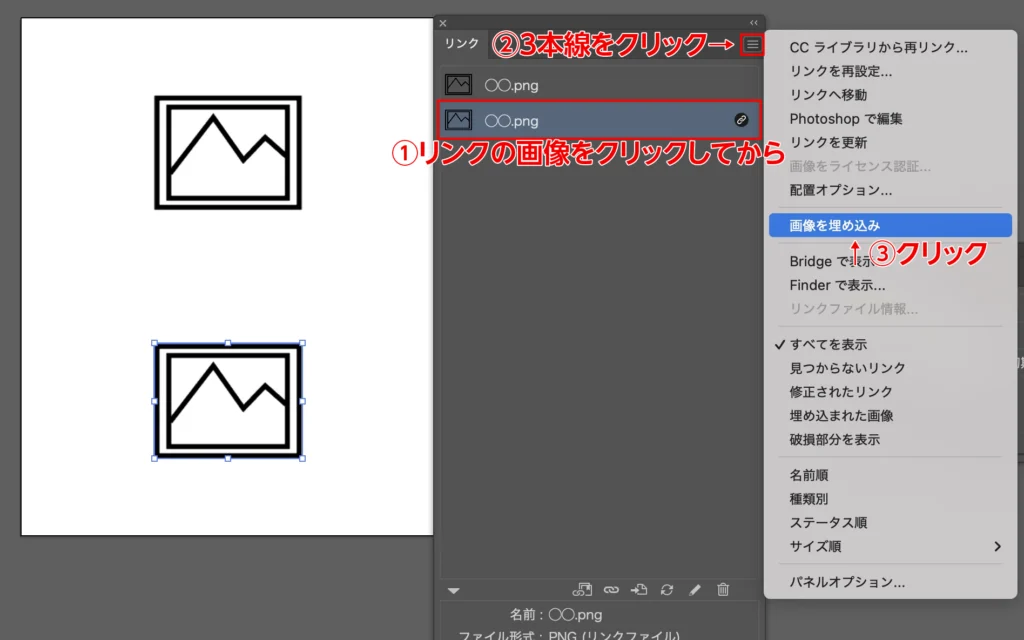
Task: Expand the サイズ順 submenu arrow
Action: 997,546
